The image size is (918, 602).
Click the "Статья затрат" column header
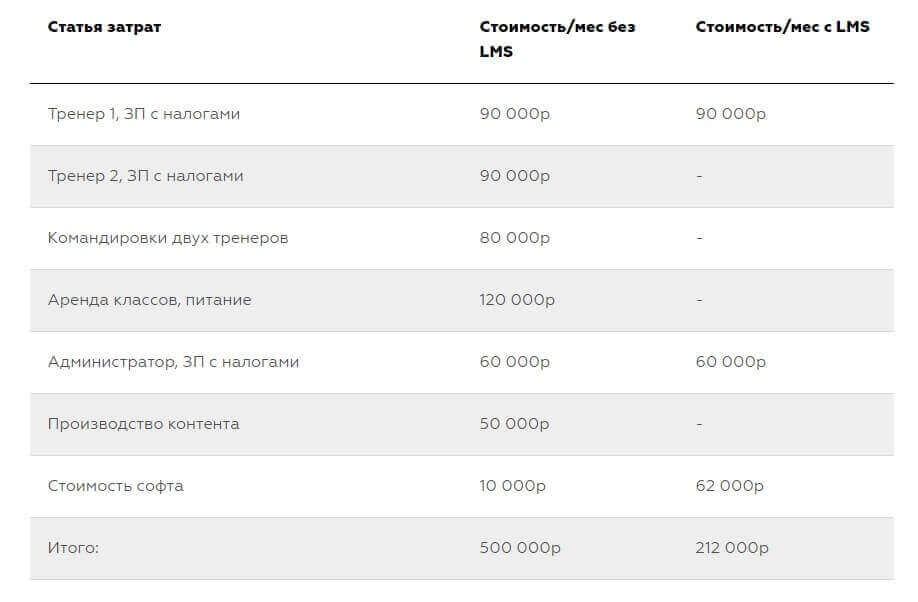click(104, 27)
